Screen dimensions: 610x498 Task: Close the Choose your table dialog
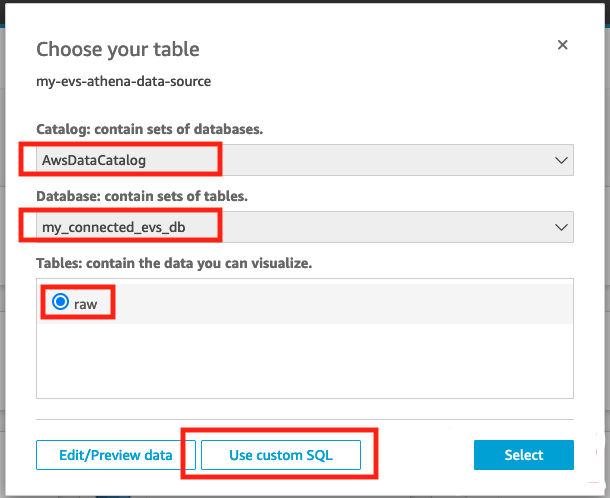click(x=562, y=45)
